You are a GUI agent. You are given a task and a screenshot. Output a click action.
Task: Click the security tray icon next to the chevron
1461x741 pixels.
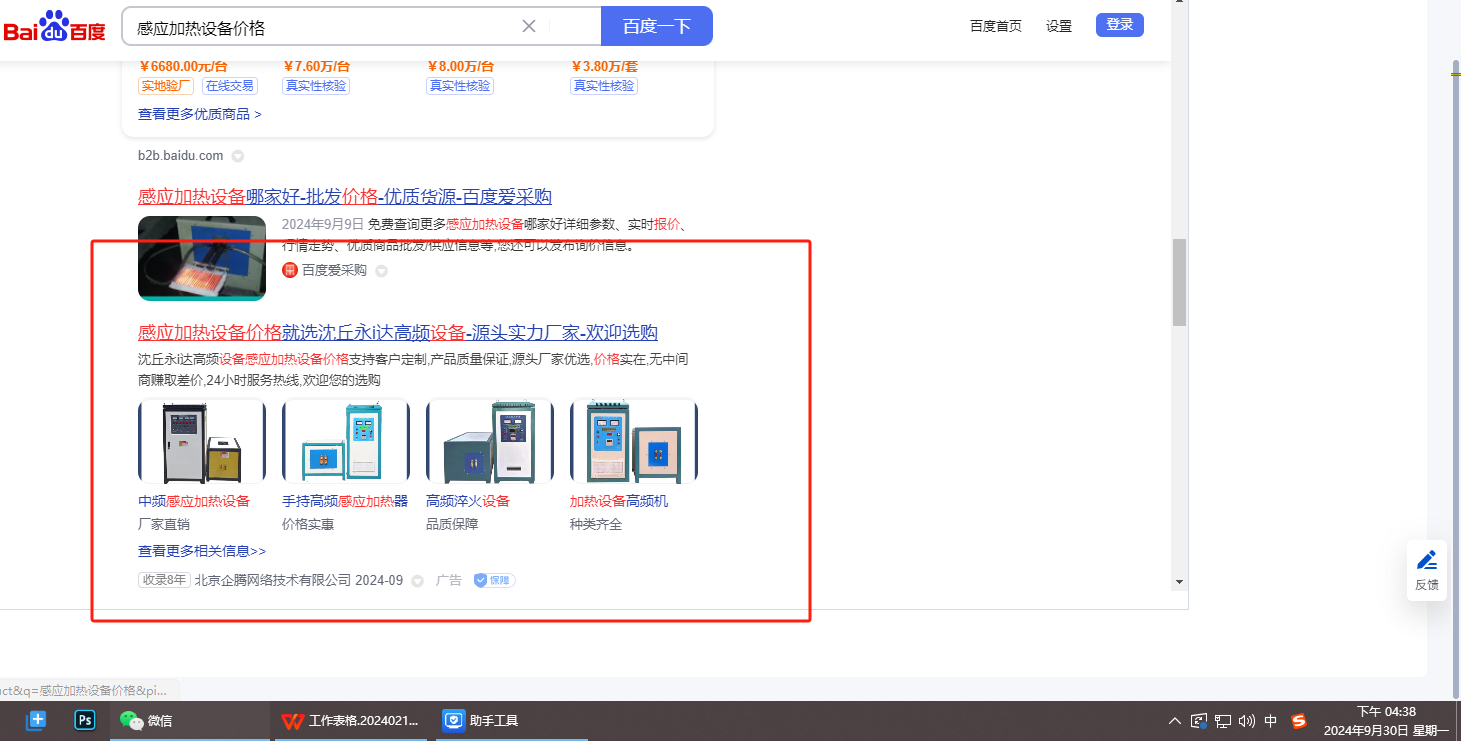pyautogui.click(x=1198, y=721)
